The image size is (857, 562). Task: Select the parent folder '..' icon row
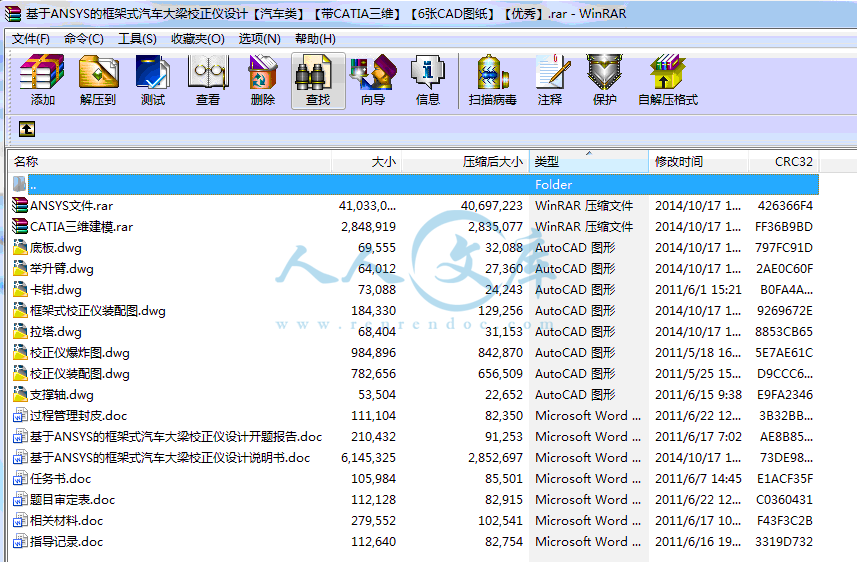pyautogui.click(x=414, y=184)
